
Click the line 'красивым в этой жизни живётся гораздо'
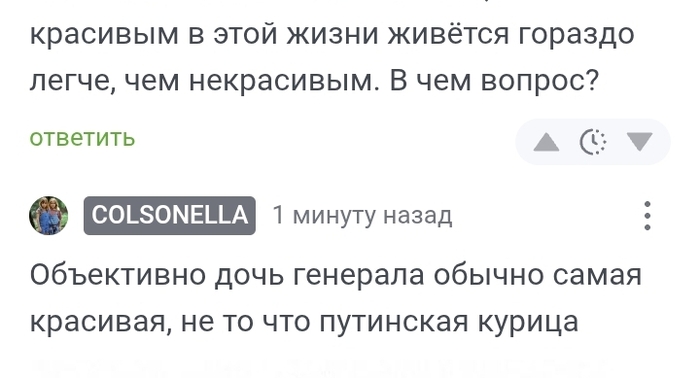point(332,34)
